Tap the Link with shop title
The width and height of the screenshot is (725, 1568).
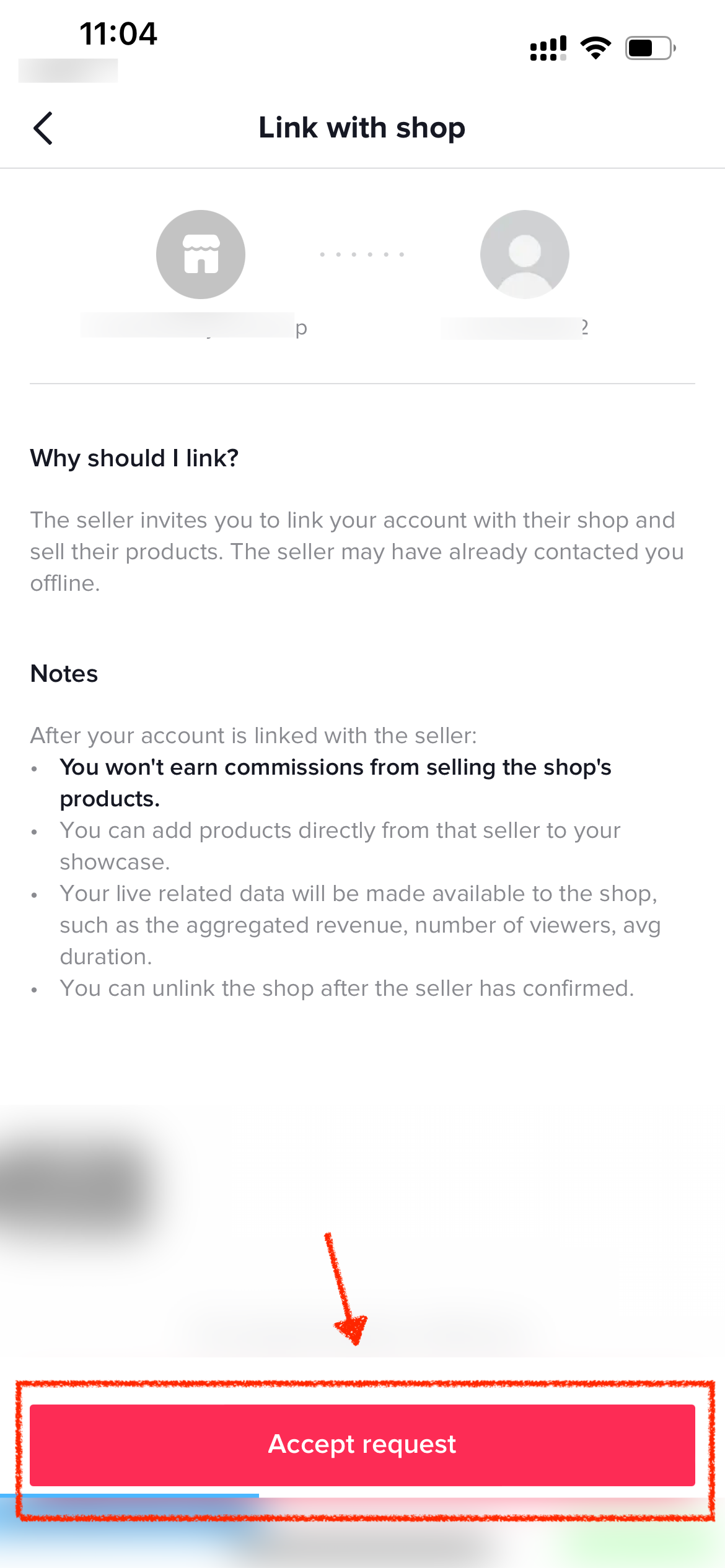tap(362, 128)
